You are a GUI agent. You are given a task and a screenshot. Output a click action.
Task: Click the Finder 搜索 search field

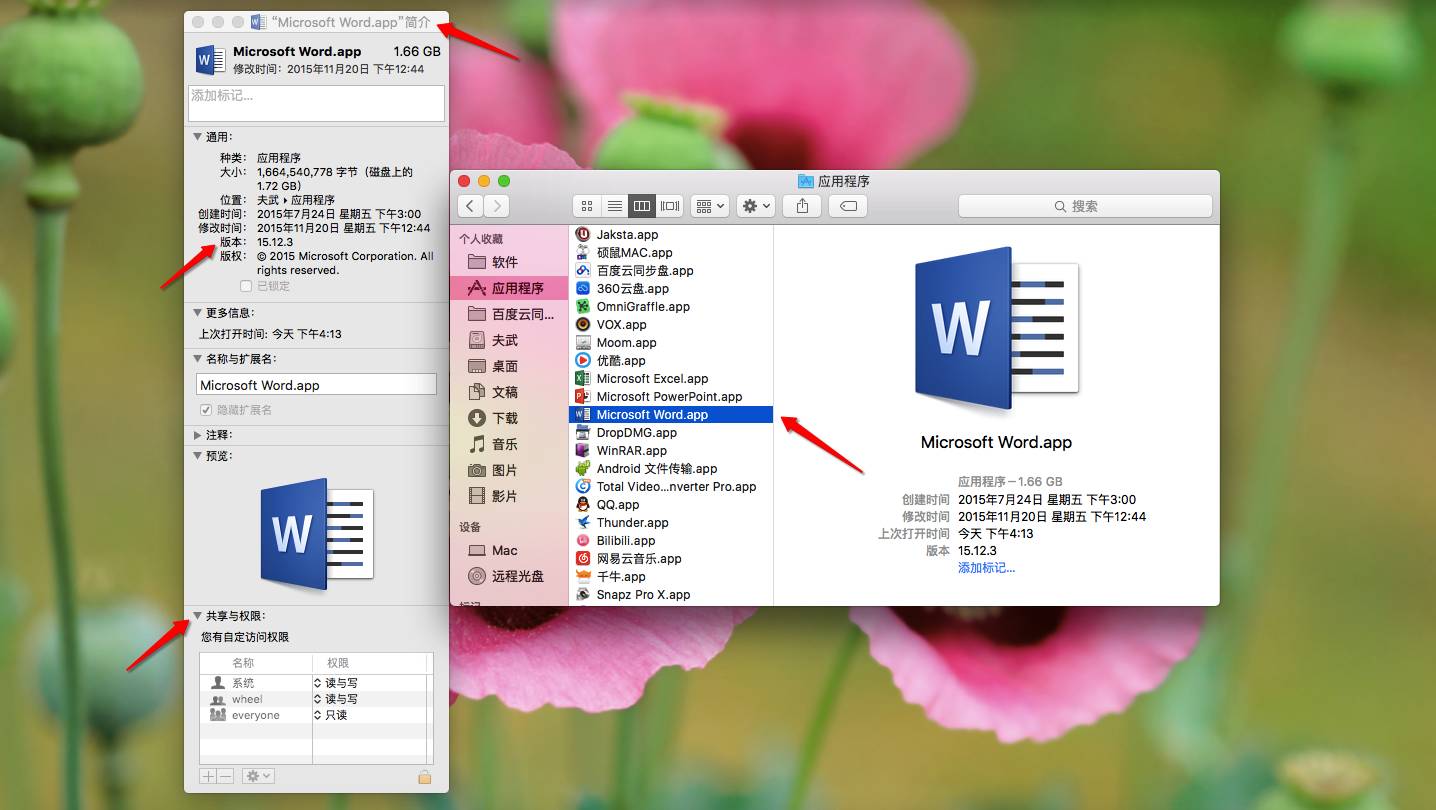1085,206
